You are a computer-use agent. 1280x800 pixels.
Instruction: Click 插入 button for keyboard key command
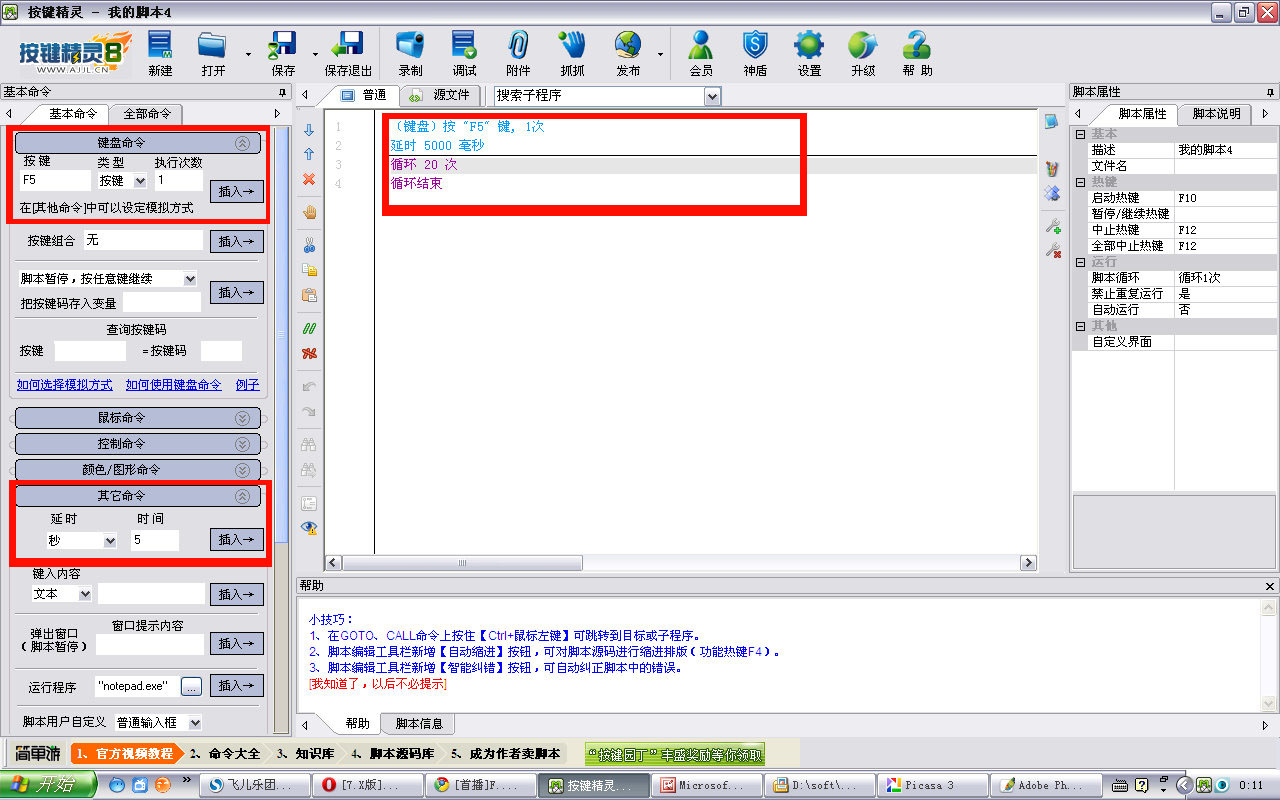237,191
